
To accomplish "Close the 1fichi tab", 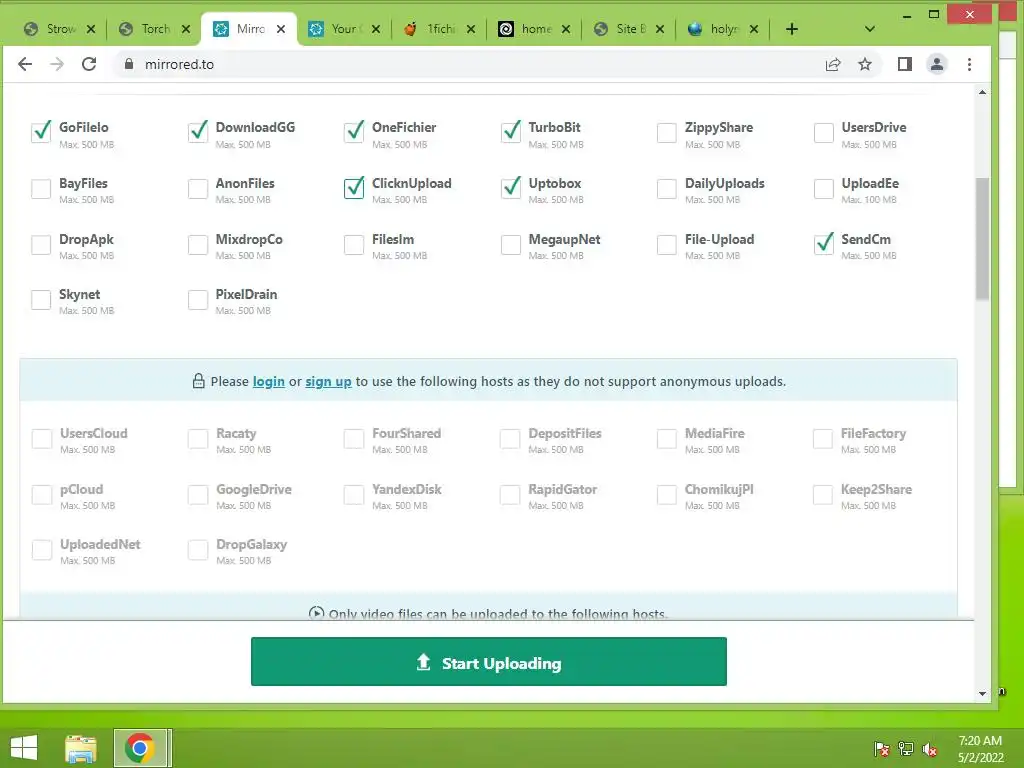I will (471, 29).
